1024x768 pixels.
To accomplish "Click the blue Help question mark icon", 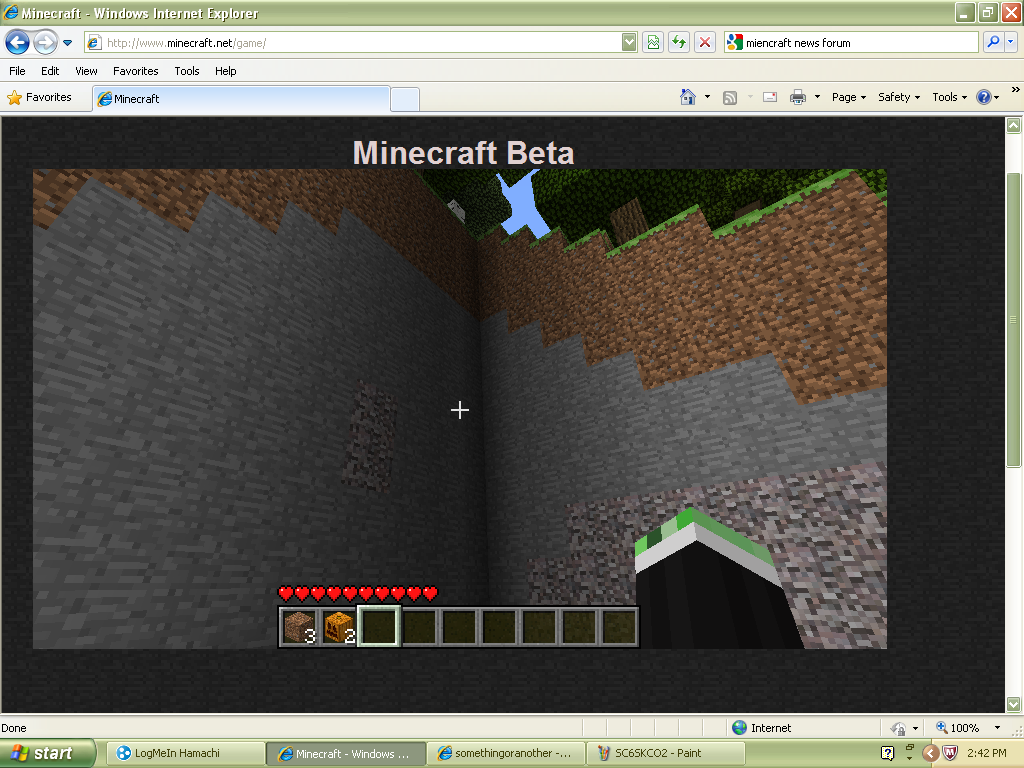I will 984,97.
